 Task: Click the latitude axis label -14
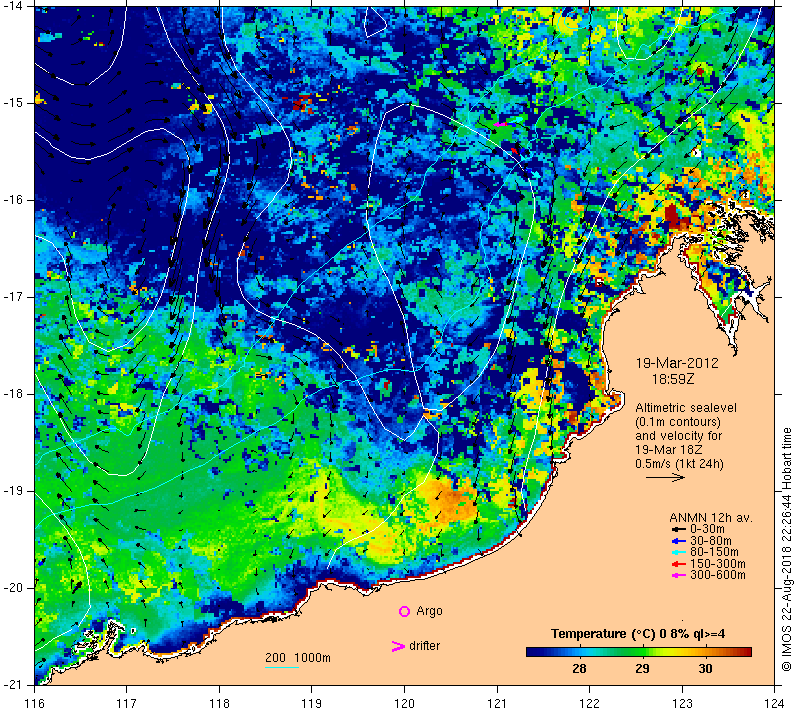click(14, 6)
